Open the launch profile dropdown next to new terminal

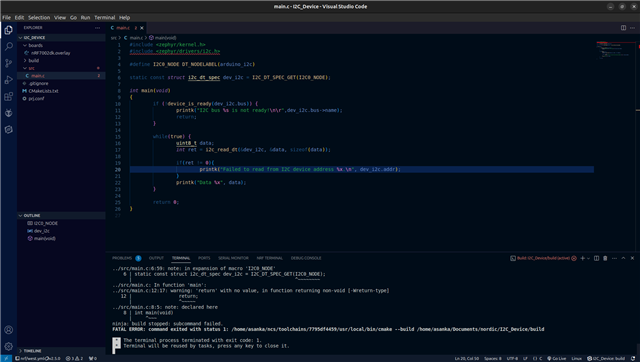pyautogui.click(x=588, y=258)
